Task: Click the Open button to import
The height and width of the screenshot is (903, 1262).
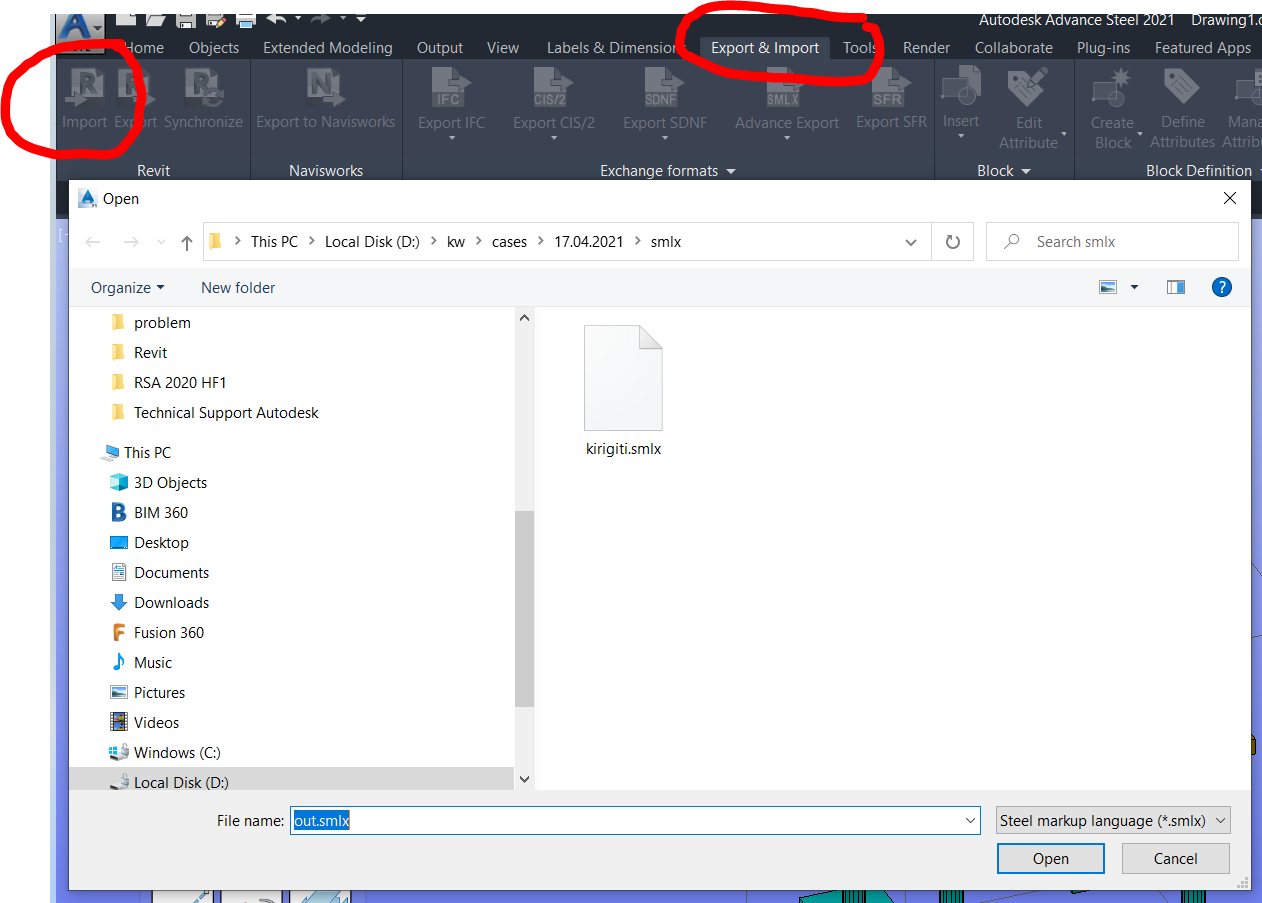Action: tap(1050, 858)
